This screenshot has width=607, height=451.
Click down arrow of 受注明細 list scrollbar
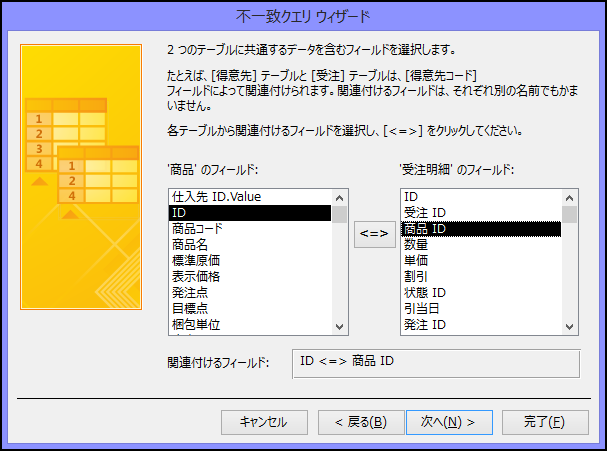click(x=569, y=326)
